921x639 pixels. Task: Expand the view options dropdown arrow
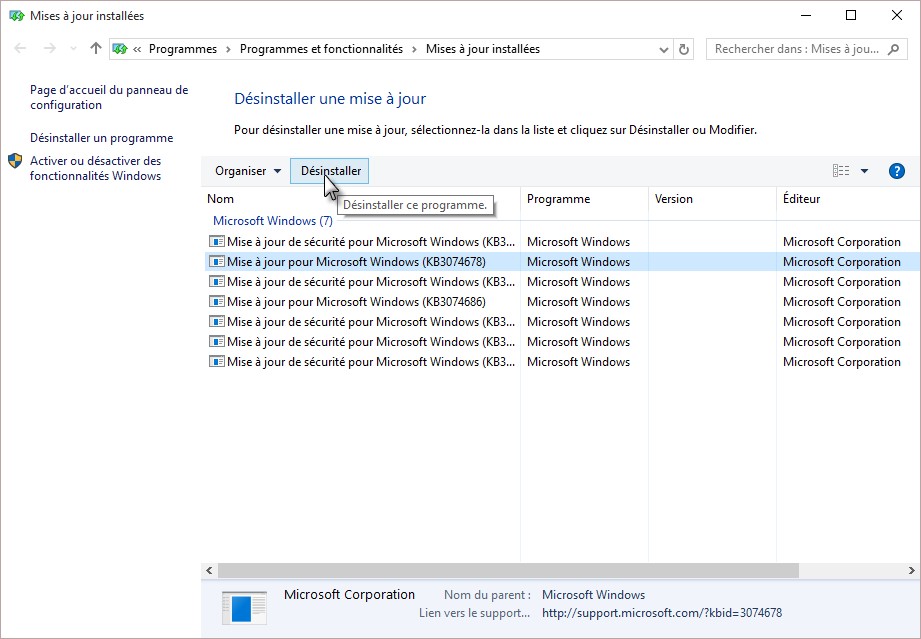click(864, 171)
